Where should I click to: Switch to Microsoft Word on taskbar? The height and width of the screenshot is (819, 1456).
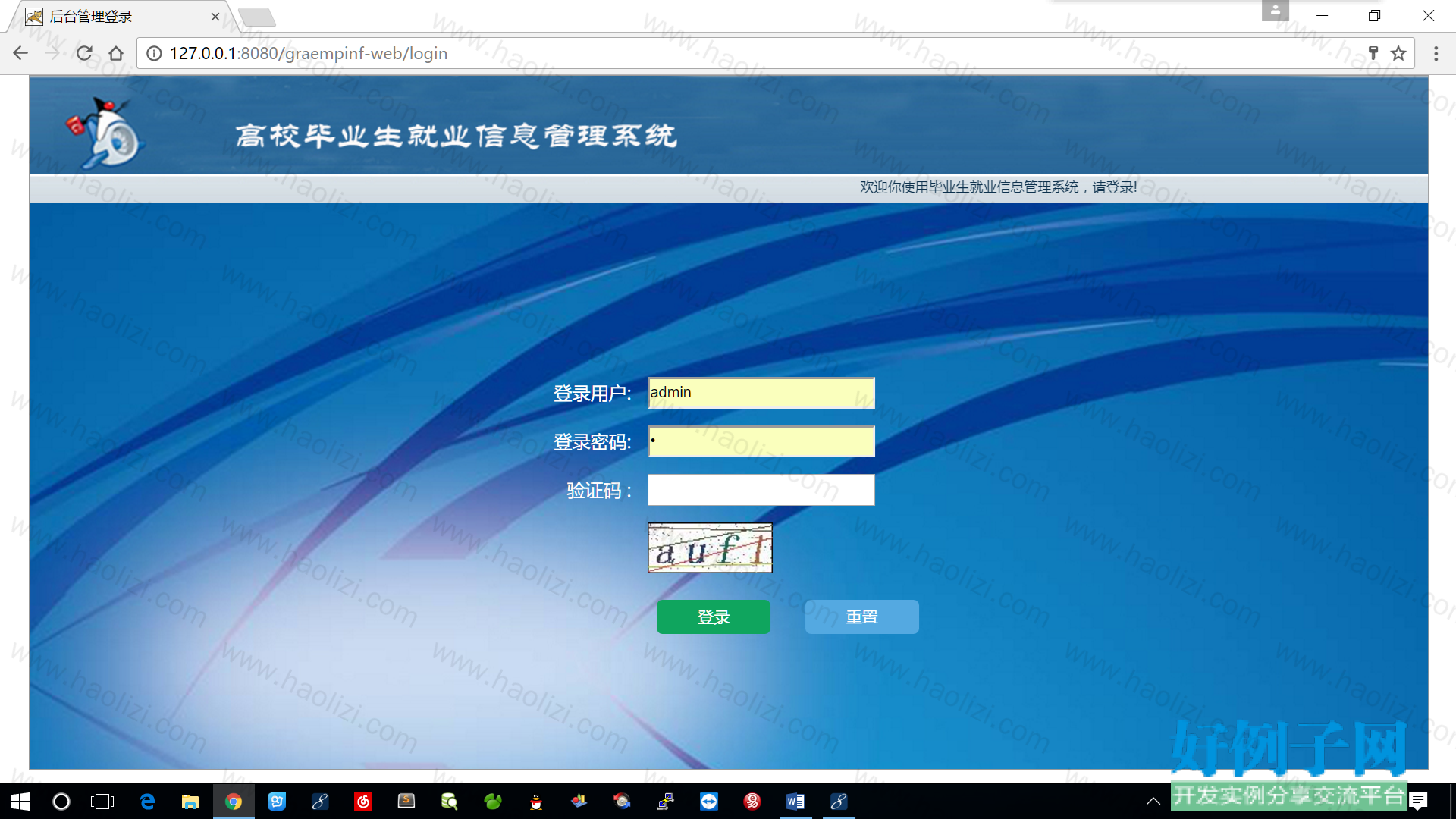795,802
